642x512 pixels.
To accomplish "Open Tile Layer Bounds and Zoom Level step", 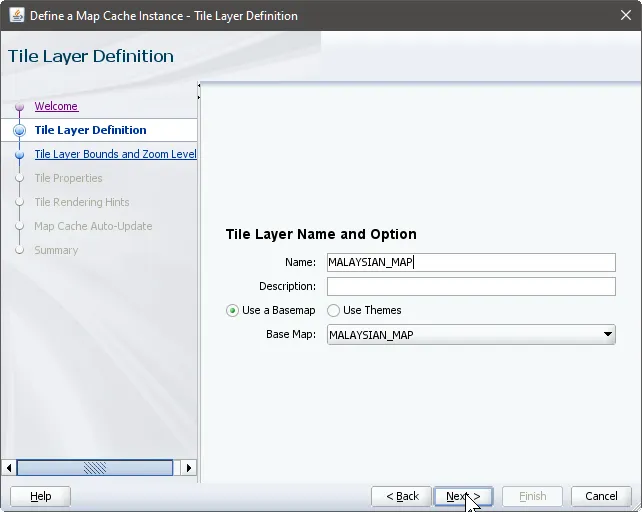I will (115, 154).
